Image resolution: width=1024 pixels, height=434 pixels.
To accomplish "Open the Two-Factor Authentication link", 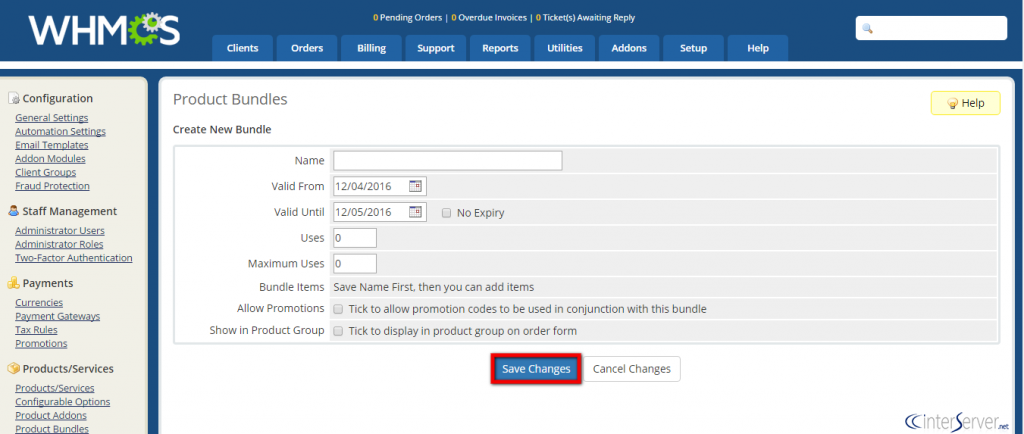I will (x=74, y=258).
